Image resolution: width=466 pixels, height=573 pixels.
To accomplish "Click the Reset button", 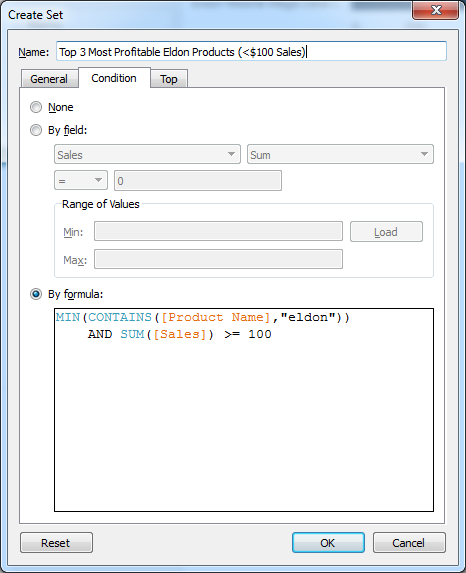I will pyautogui.click(x=56, y=543).
